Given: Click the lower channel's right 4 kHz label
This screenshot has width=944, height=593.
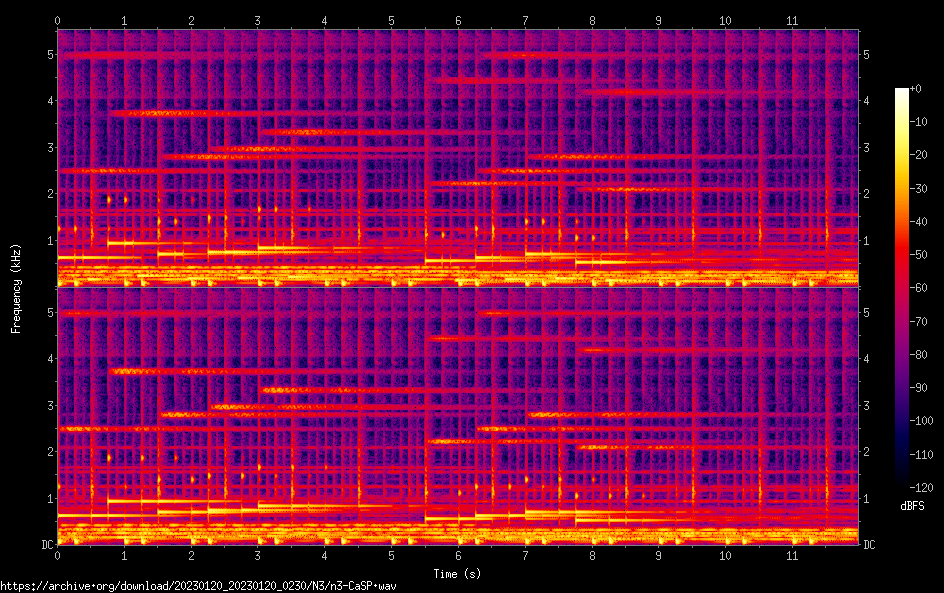Looking at the screenshot, I should [x=867, y=359].
